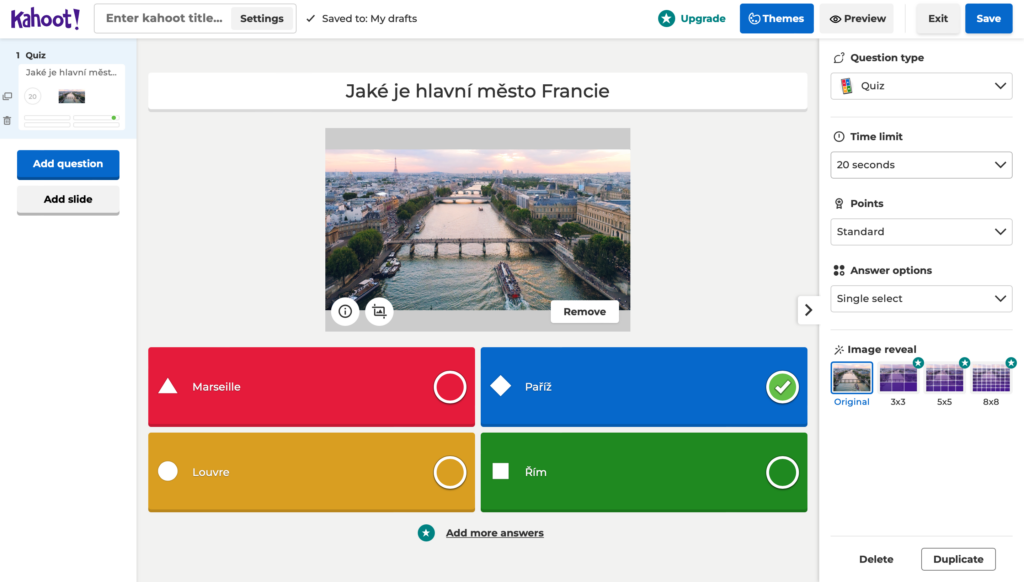Click the Kahoot! logo
This screenshot has height=582, width=1024.
[x=45, y=18]
